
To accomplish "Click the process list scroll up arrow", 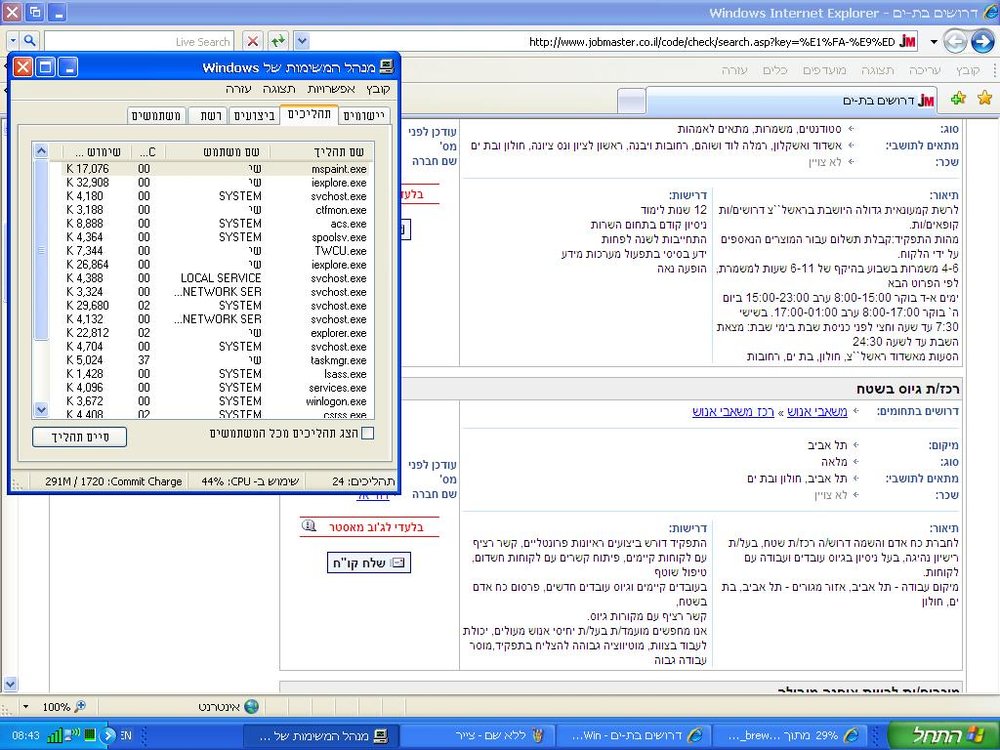I will coord(41,151).
